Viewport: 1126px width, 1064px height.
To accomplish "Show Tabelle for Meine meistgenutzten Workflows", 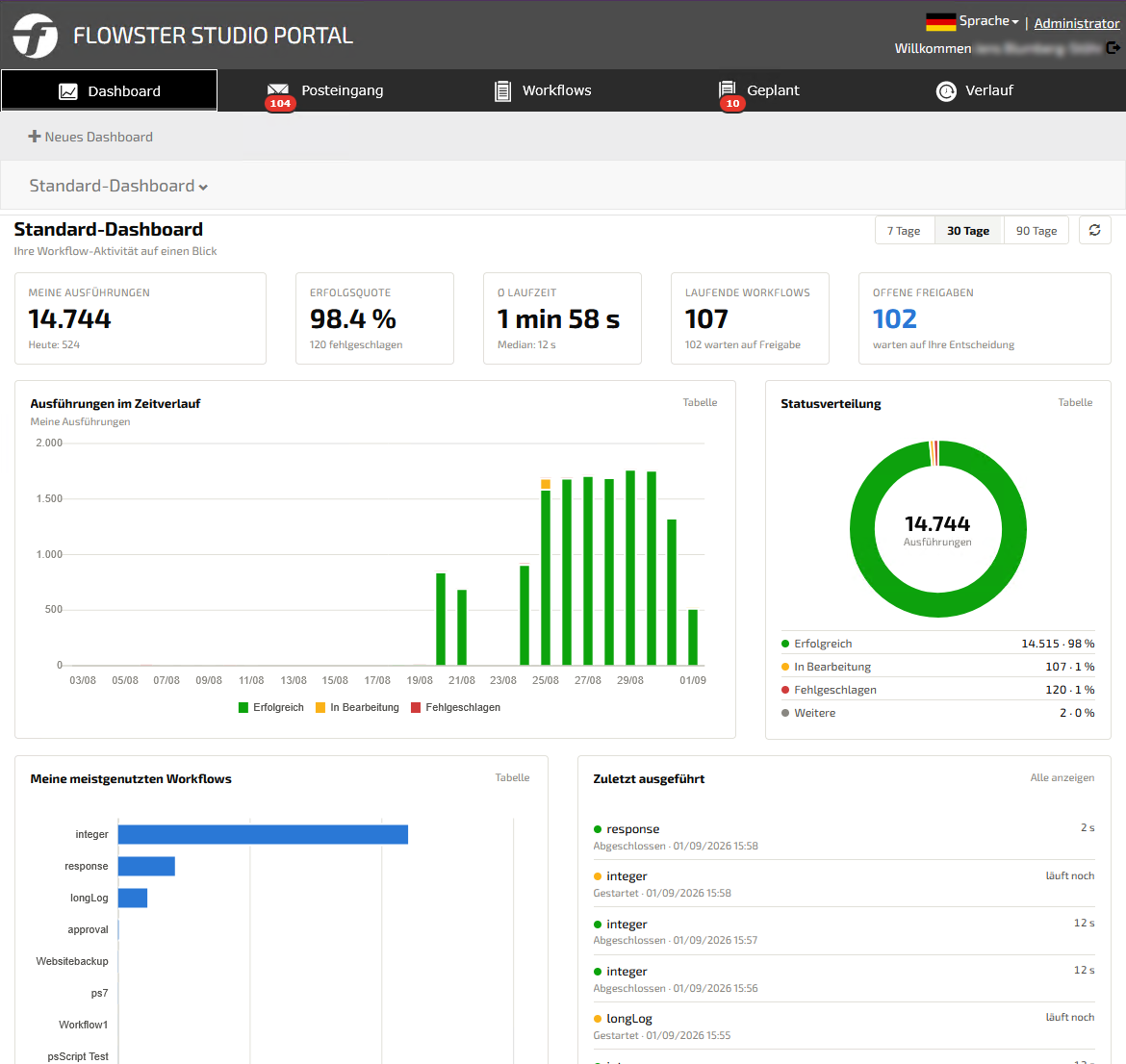I will pos(512,777).
